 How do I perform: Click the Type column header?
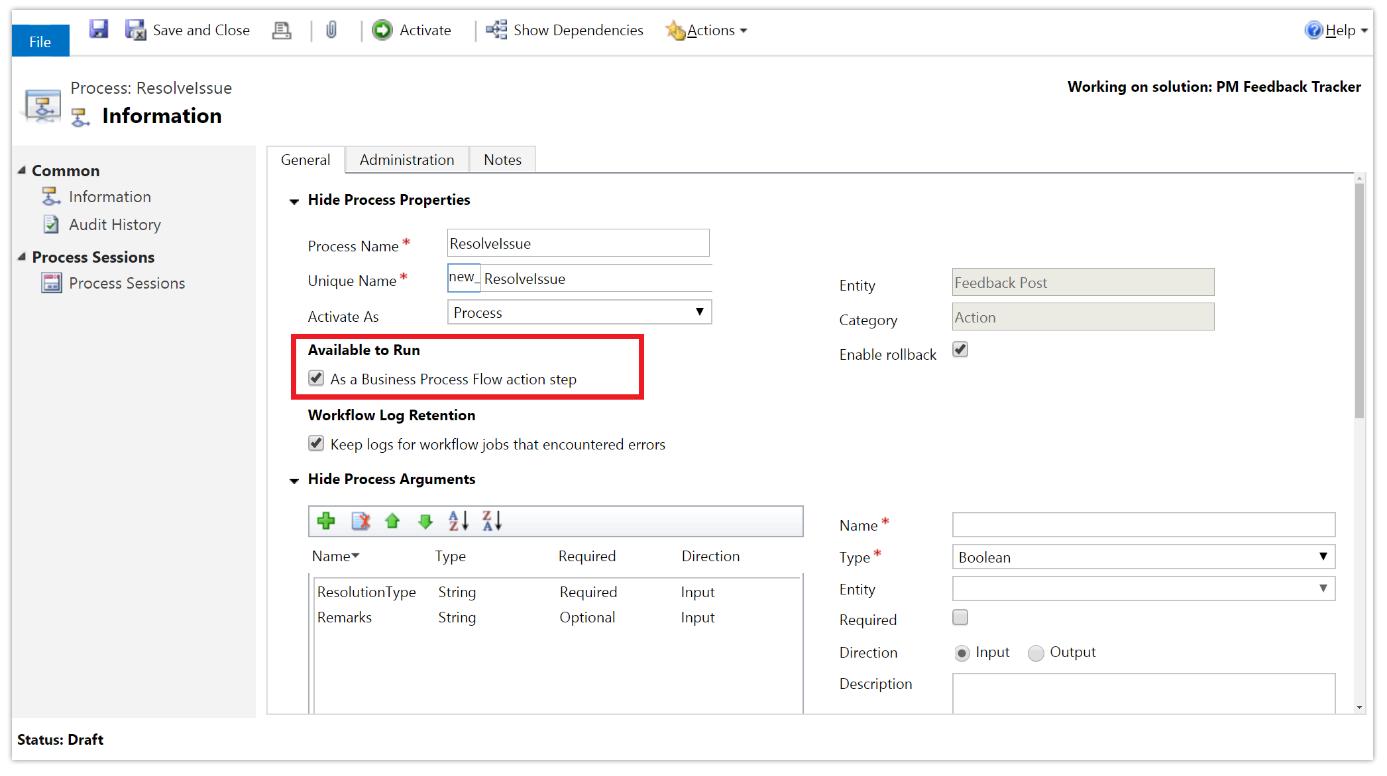[x=450, y=556]
